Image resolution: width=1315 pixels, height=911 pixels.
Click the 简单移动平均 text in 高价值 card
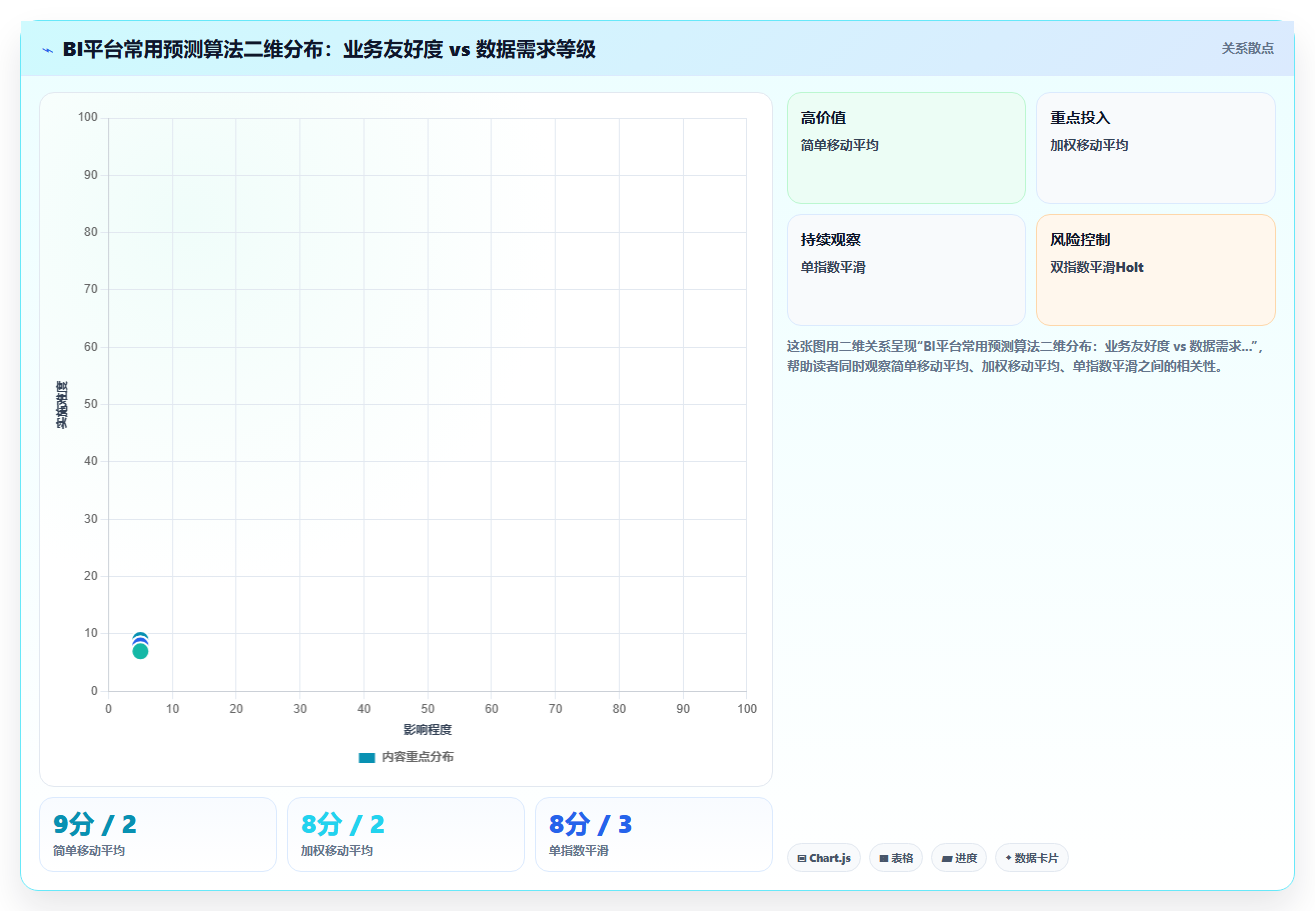[x=840, y=145]
